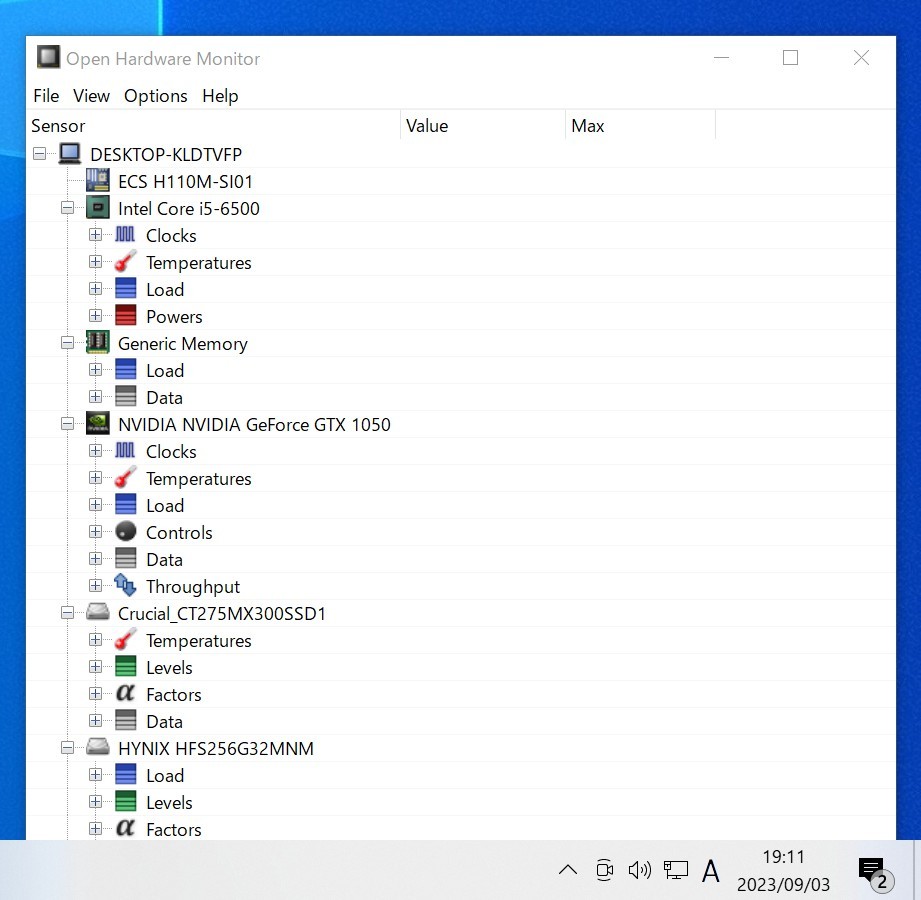Open the volume control in taskbar

640,869
